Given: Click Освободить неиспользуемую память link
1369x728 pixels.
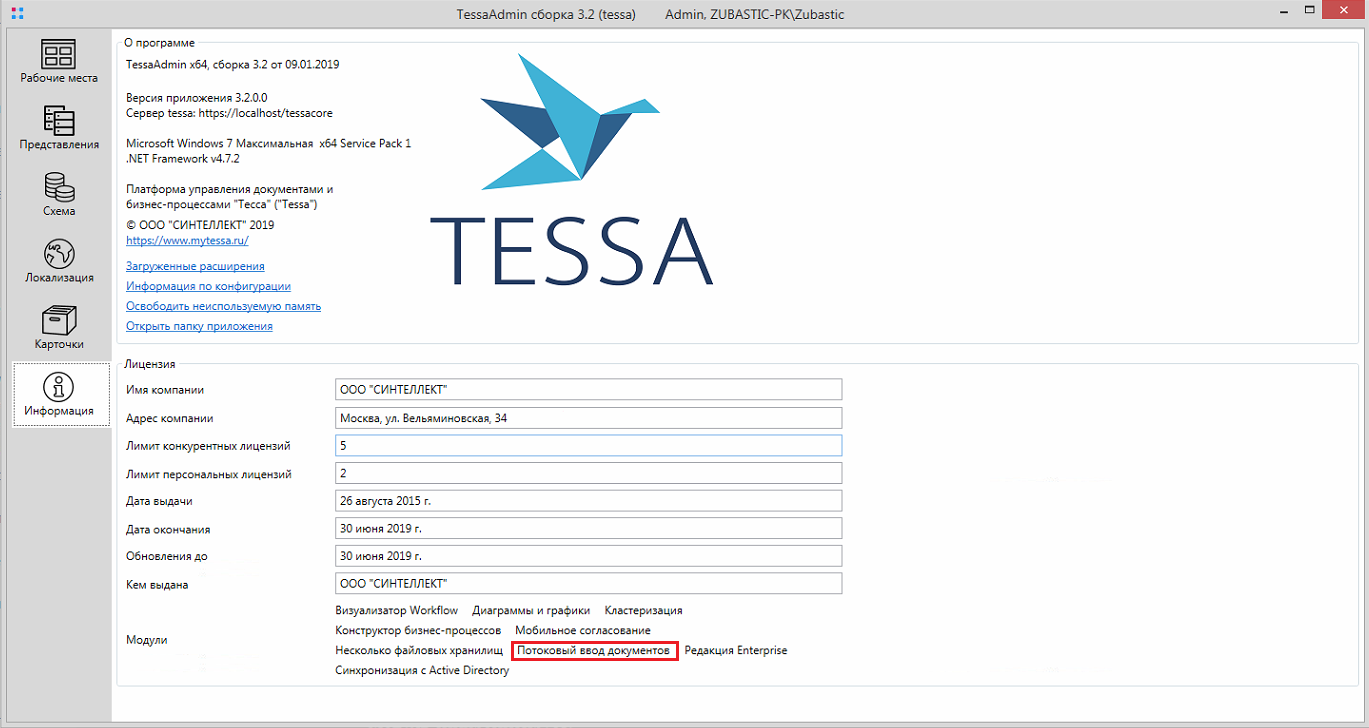Looking at the screenshot, I should tap(223, 306).
